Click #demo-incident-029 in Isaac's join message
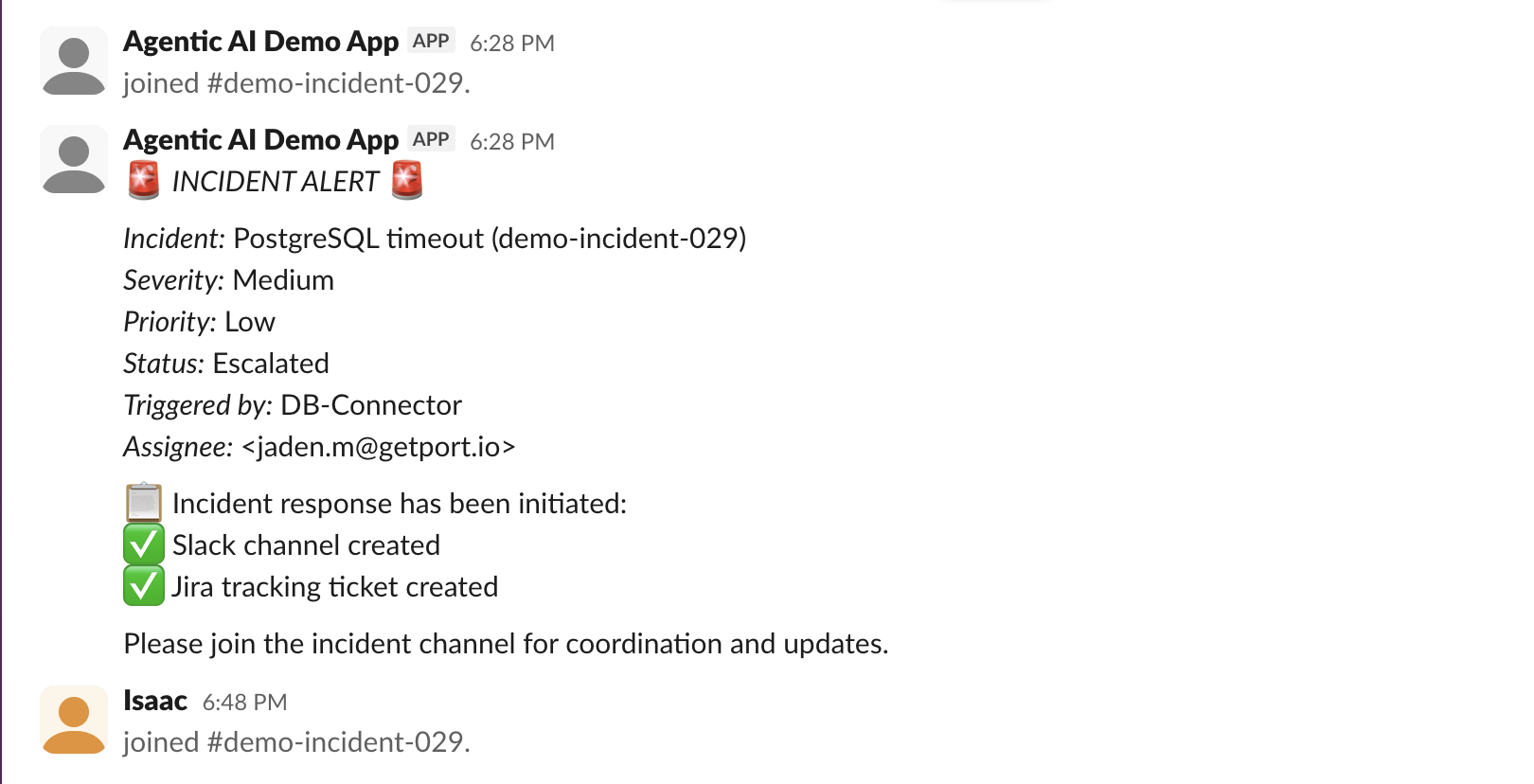 pyautogui.click(x=337, y=742)
